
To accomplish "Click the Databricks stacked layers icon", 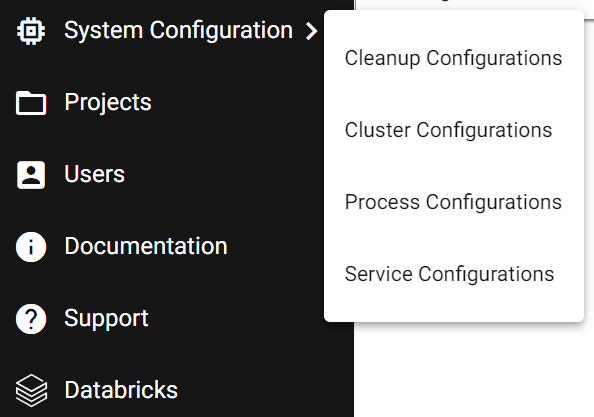I will [x=31, y=390].
